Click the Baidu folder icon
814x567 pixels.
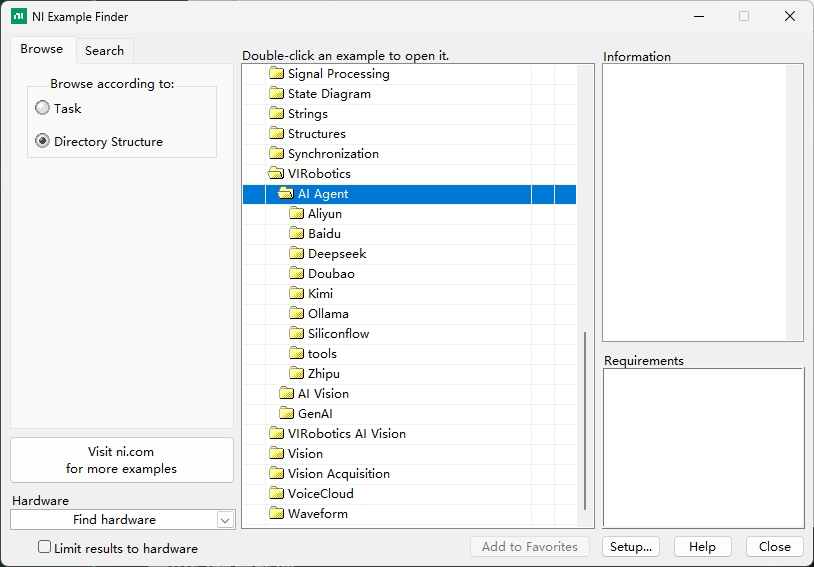click(x=296, y=234)
